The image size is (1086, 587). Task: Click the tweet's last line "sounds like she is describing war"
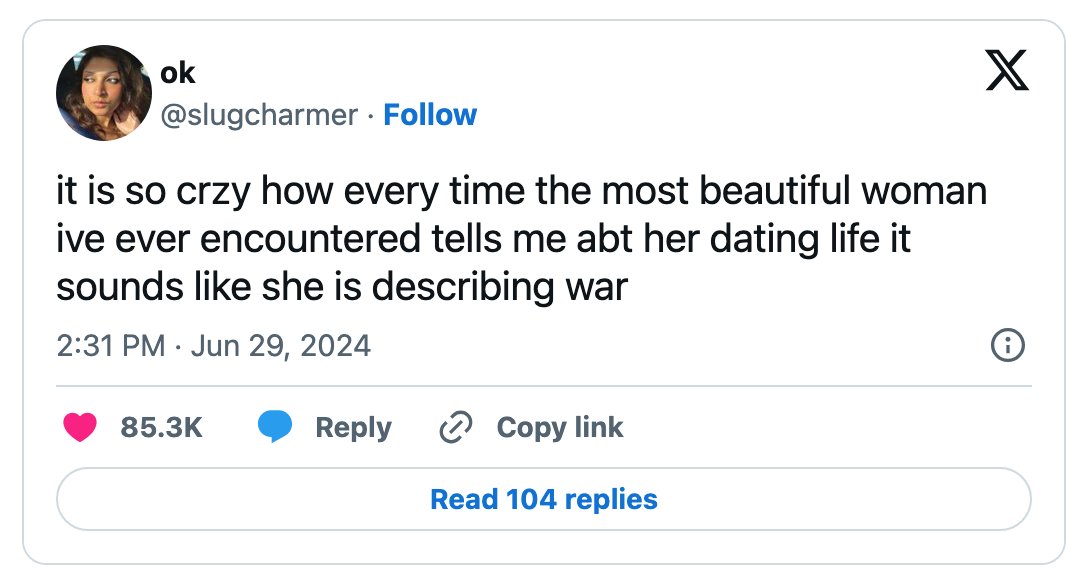[342, 287]
